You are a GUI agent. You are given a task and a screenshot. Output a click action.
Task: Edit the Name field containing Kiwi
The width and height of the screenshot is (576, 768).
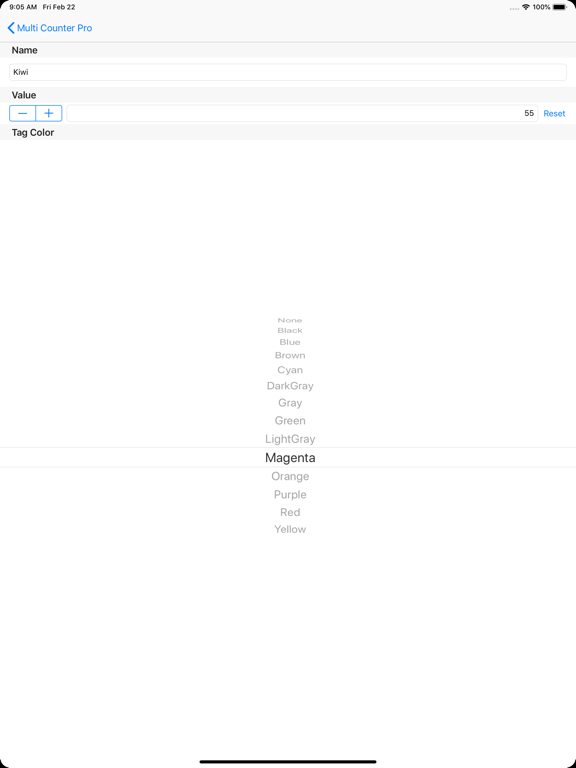(x=288, y=72)
